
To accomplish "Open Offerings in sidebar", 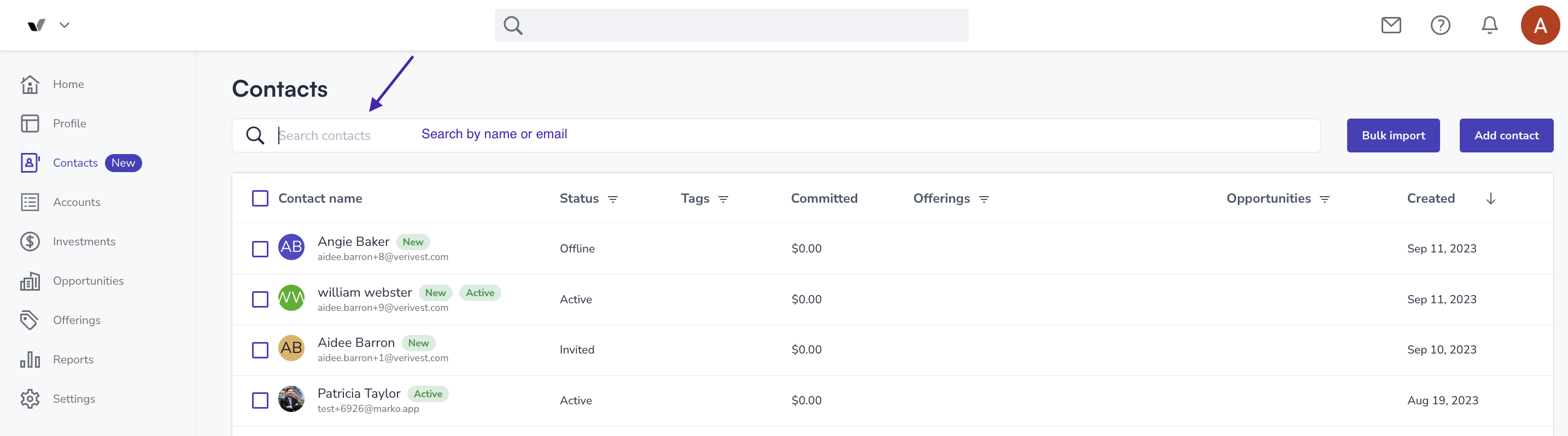I will (77, 320).
